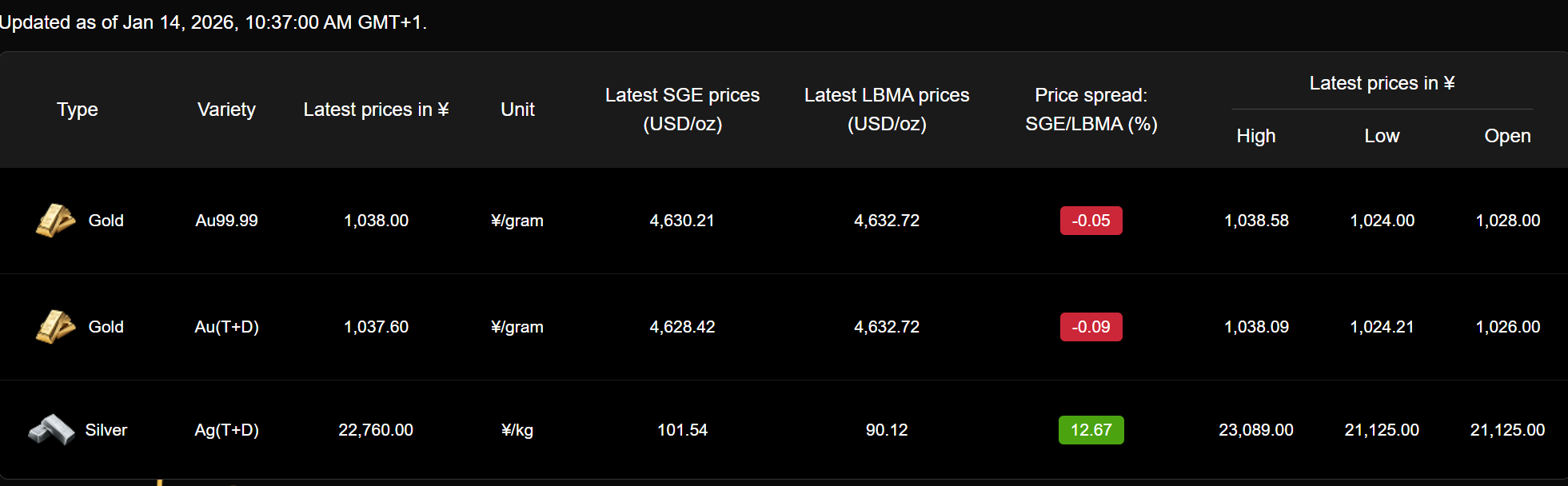This screenshot has height=486, width=1568.
Task: Click the green 12.67 price spread badge
Action: point(1091,430)
